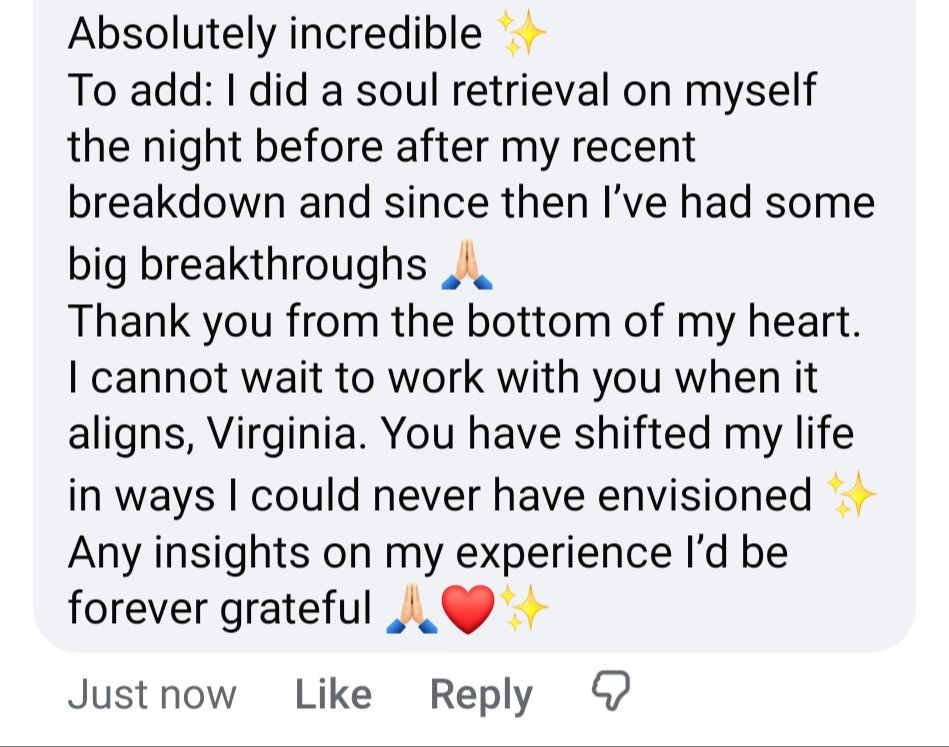Viewport: 949px width, 747px height.
Task: Click the words 'Absolutely incredible'
Action: click(x=275, y=34)
